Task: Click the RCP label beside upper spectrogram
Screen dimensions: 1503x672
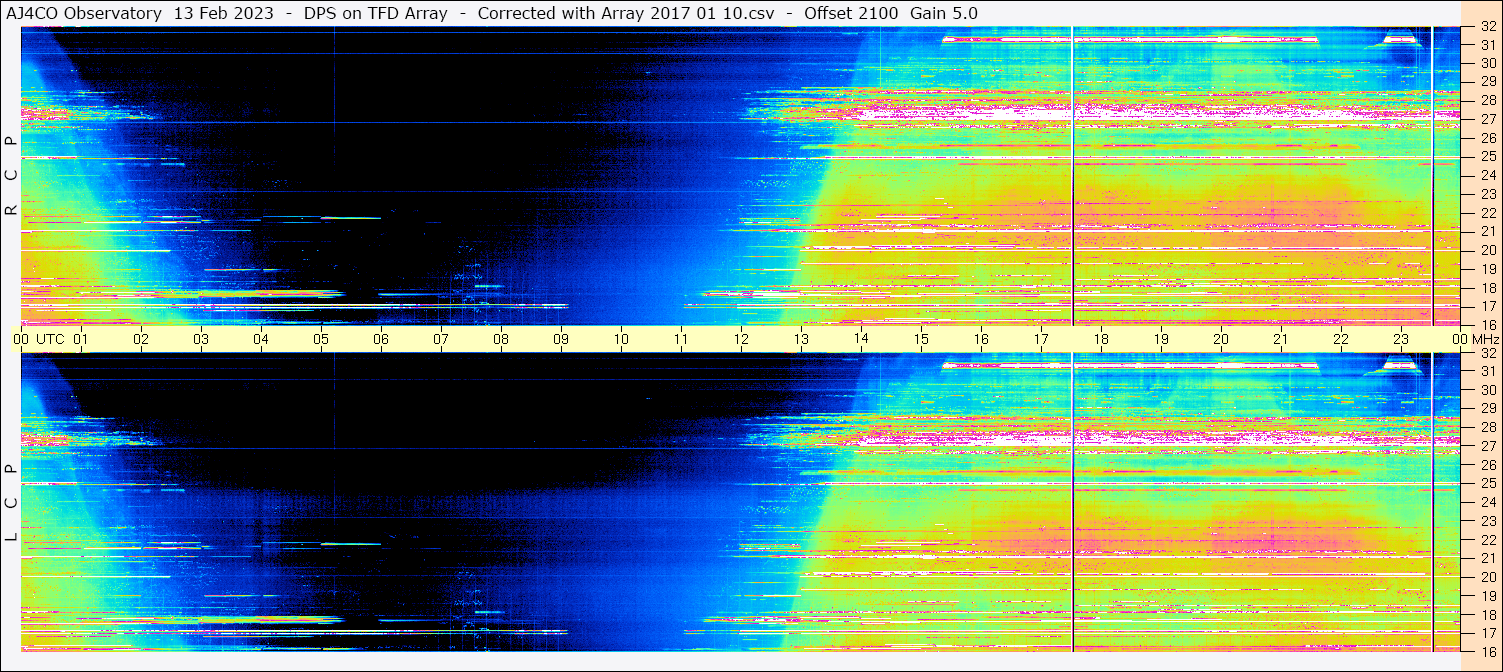Action: click(11, 175)
